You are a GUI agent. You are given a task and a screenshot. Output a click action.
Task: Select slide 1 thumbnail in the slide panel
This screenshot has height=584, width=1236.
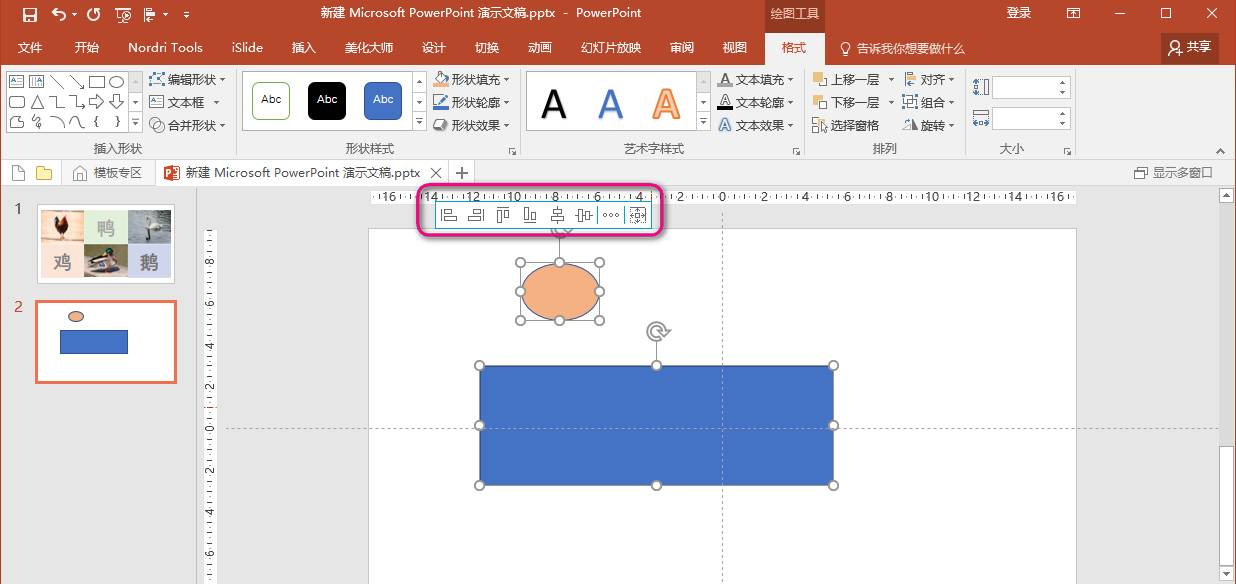[x=106, y=244]
